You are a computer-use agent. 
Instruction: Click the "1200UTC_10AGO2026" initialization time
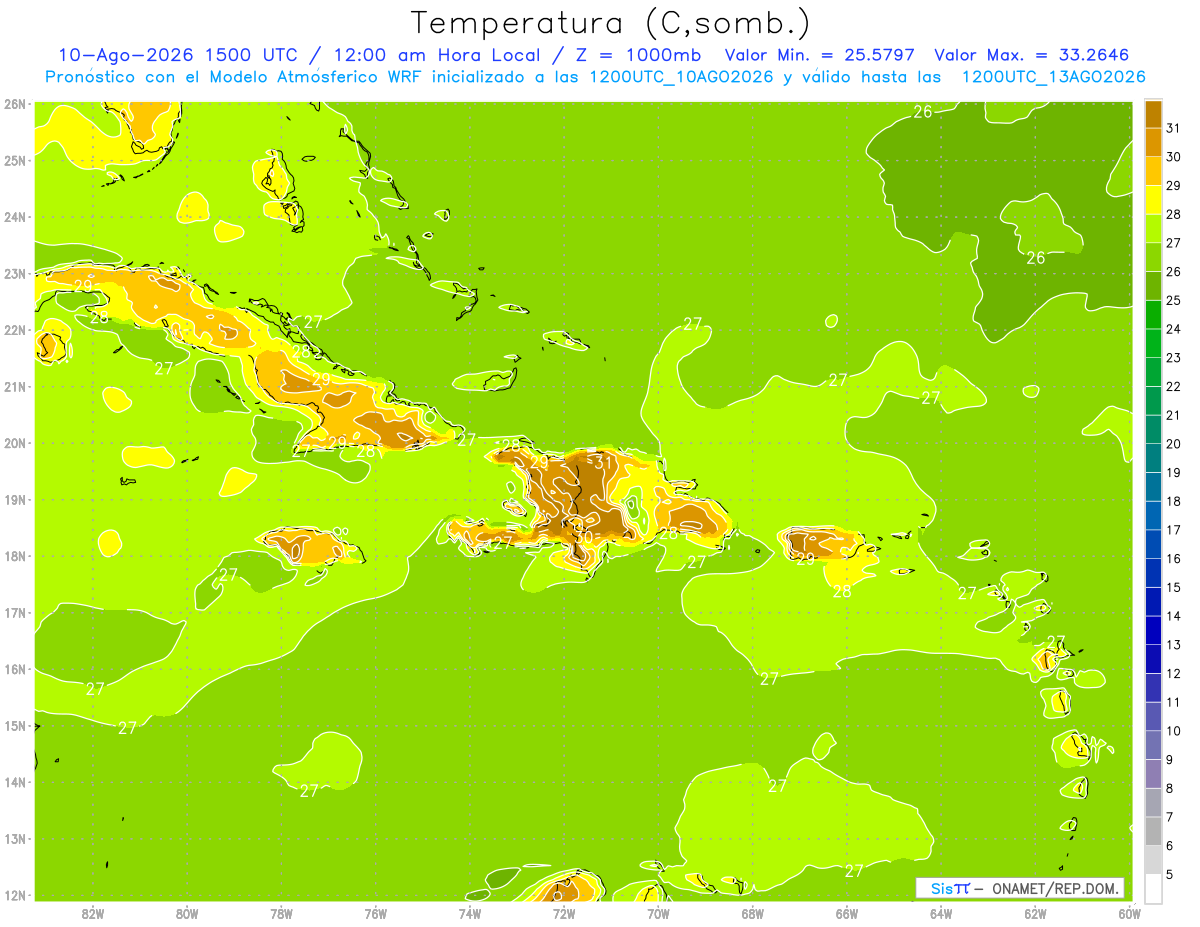point(682,77)
